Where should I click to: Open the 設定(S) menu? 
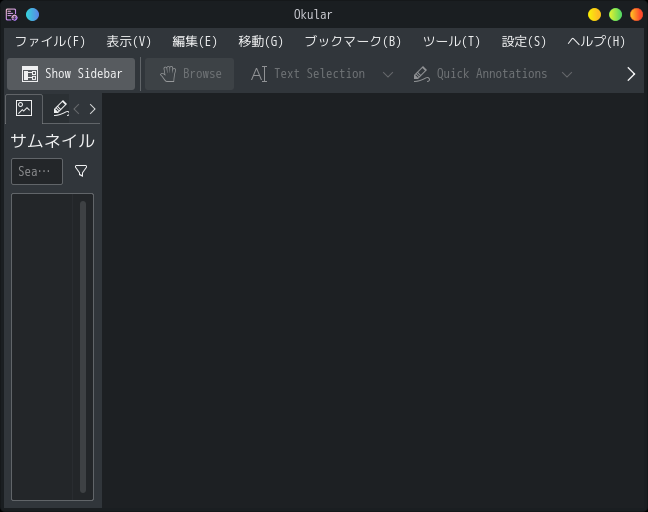524,41
